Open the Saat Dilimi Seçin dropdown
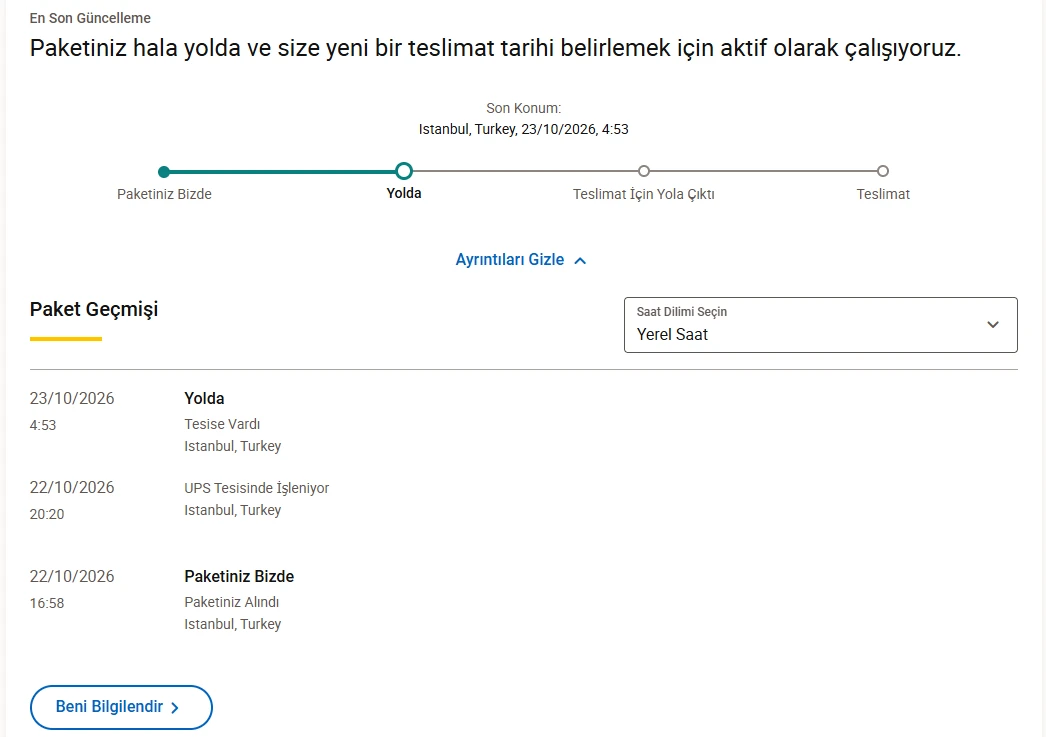The width and height of the screenshot is (1046, 737). [821, 325]
